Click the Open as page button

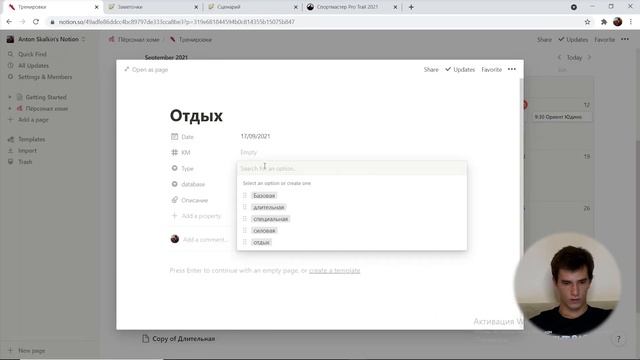[x=146, y=70]
